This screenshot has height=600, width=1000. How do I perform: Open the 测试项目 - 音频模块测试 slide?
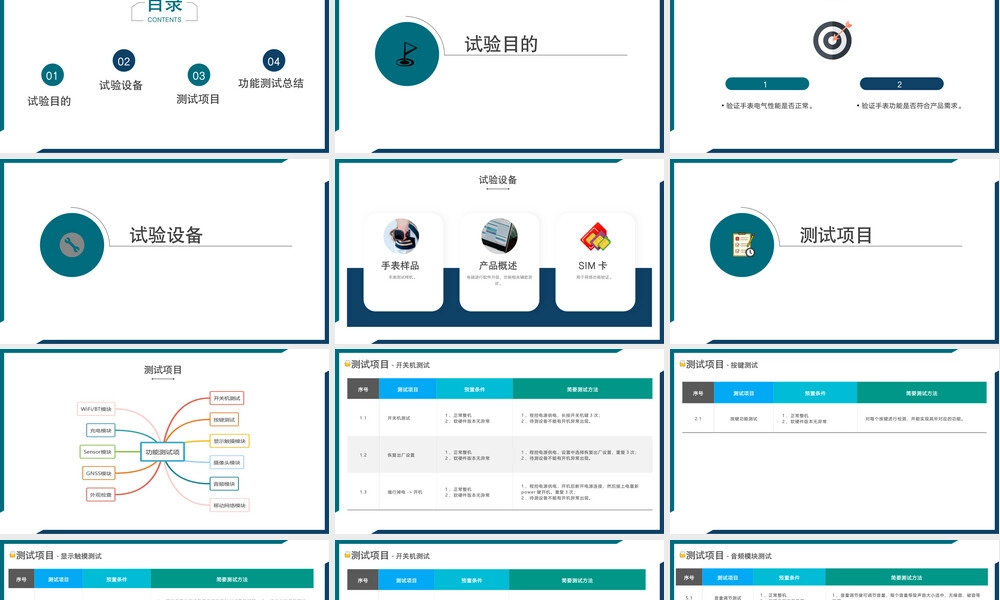point(834,570)
